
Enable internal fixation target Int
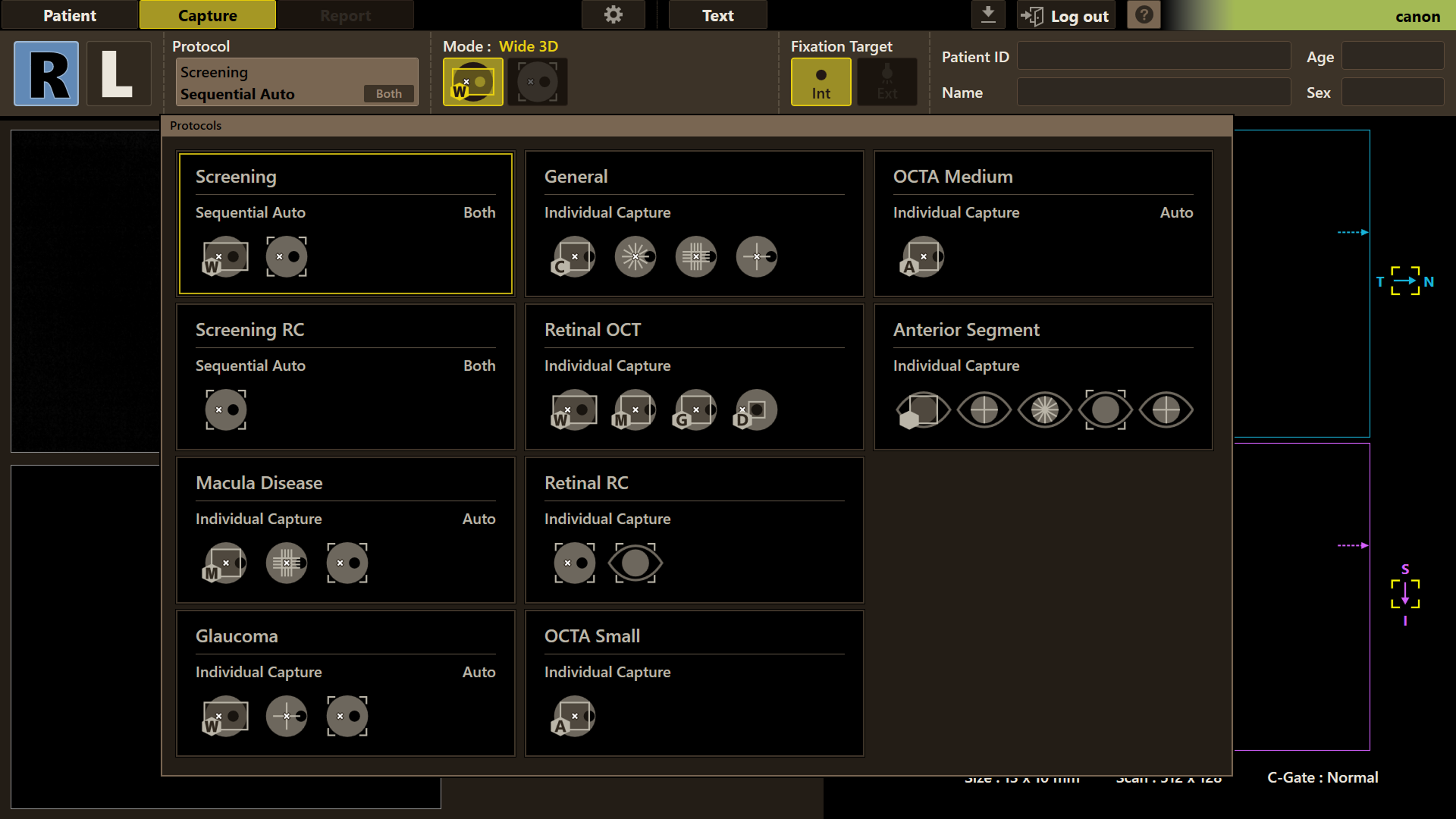point(821,82)
